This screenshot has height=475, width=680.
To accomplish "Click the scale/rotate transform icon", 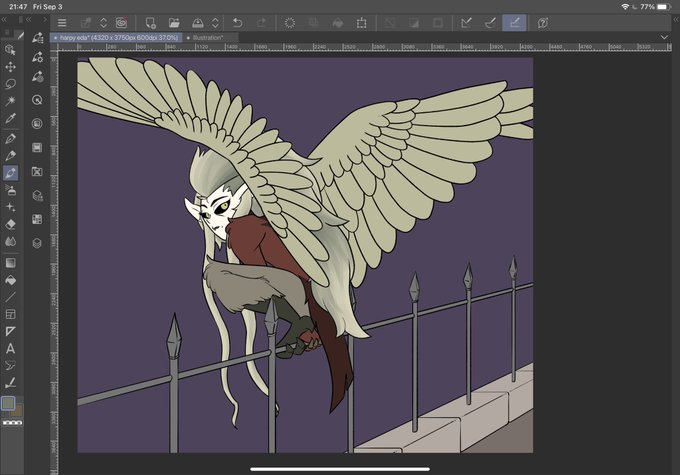I will [361, 23].
